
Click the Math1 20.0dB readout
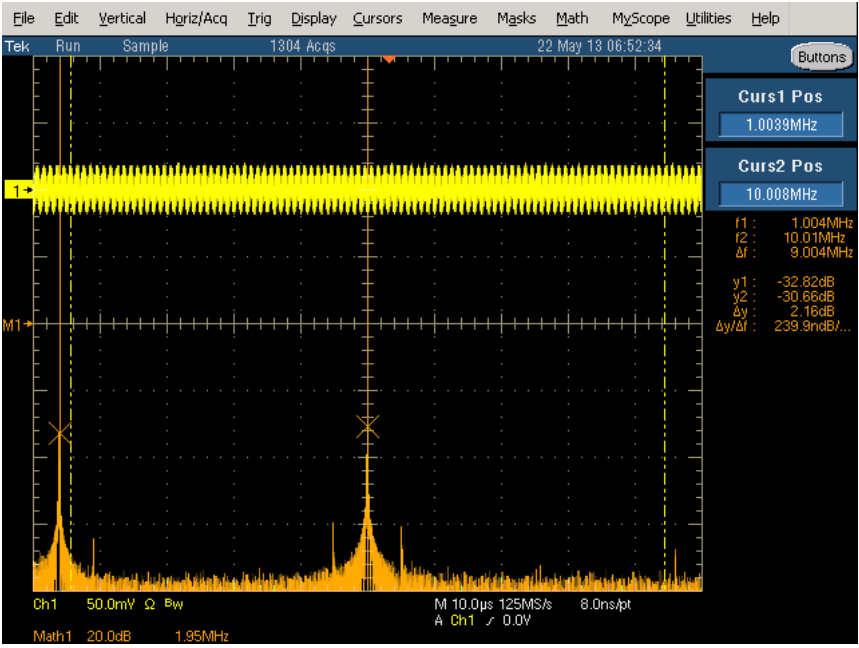(82, 636)
